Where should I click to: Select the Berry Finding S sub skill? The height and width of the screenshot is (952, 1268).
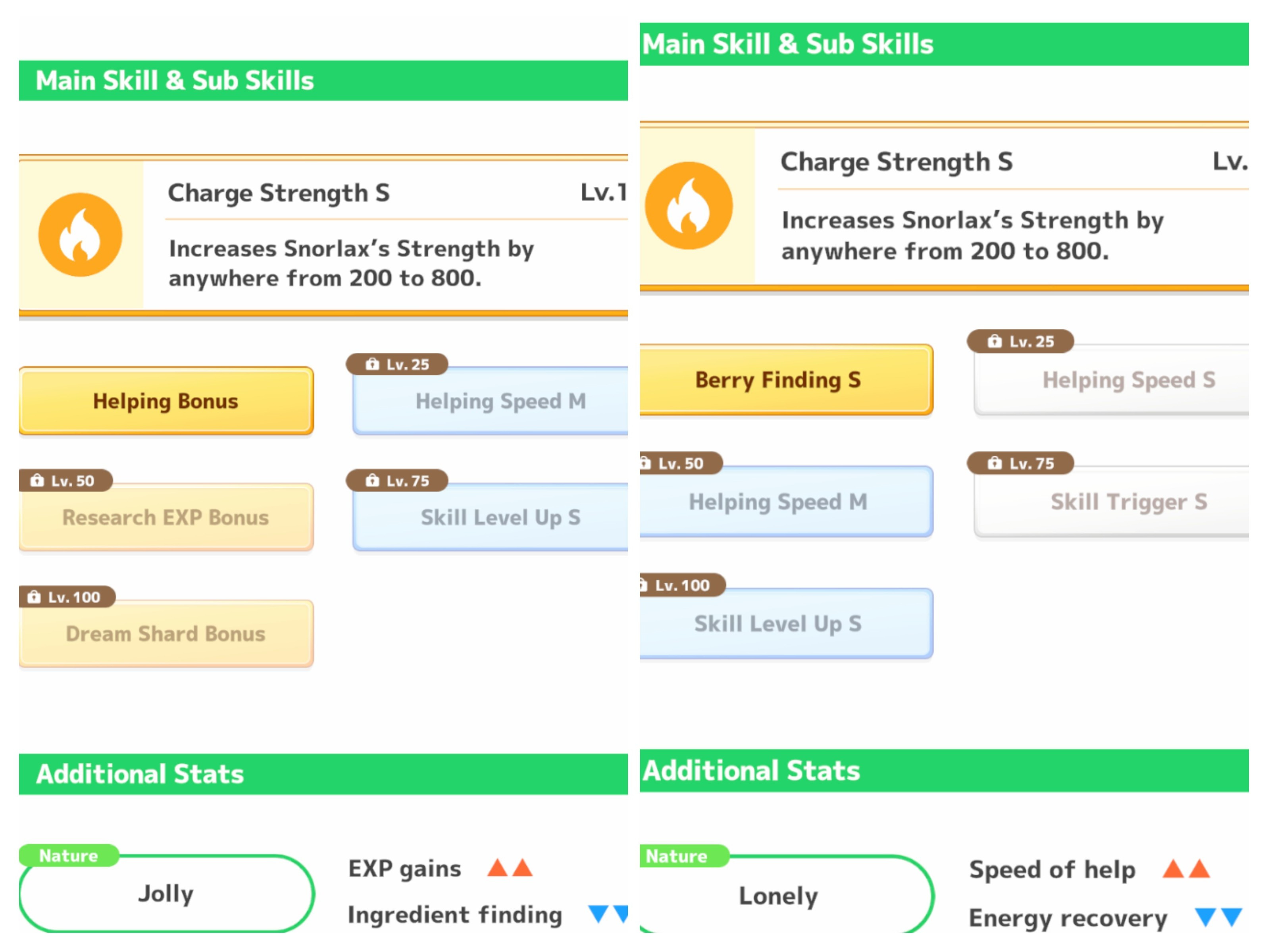click(786, 379)
